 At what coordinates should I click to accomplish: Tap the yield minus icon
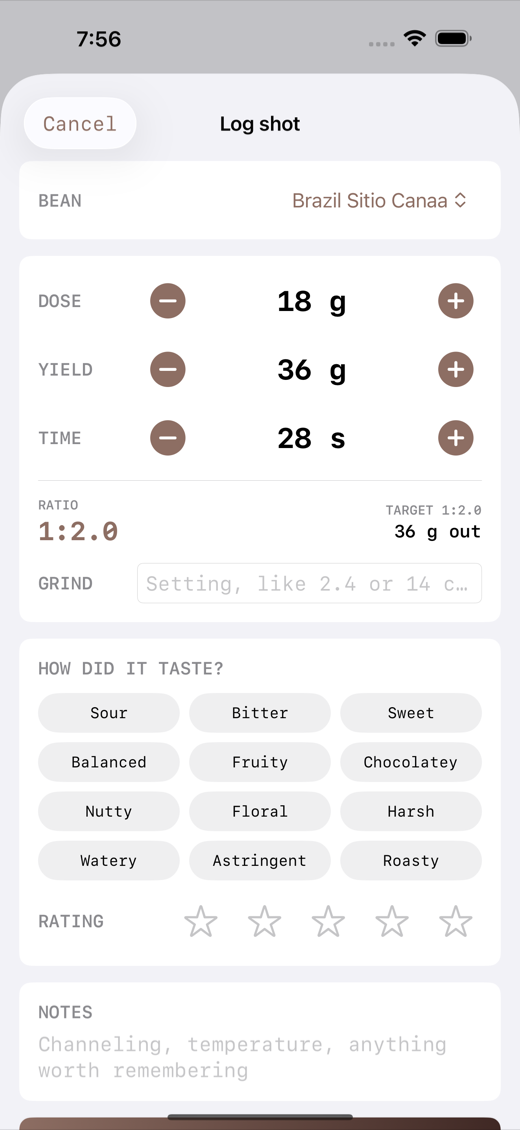click(x=168, y=370)
